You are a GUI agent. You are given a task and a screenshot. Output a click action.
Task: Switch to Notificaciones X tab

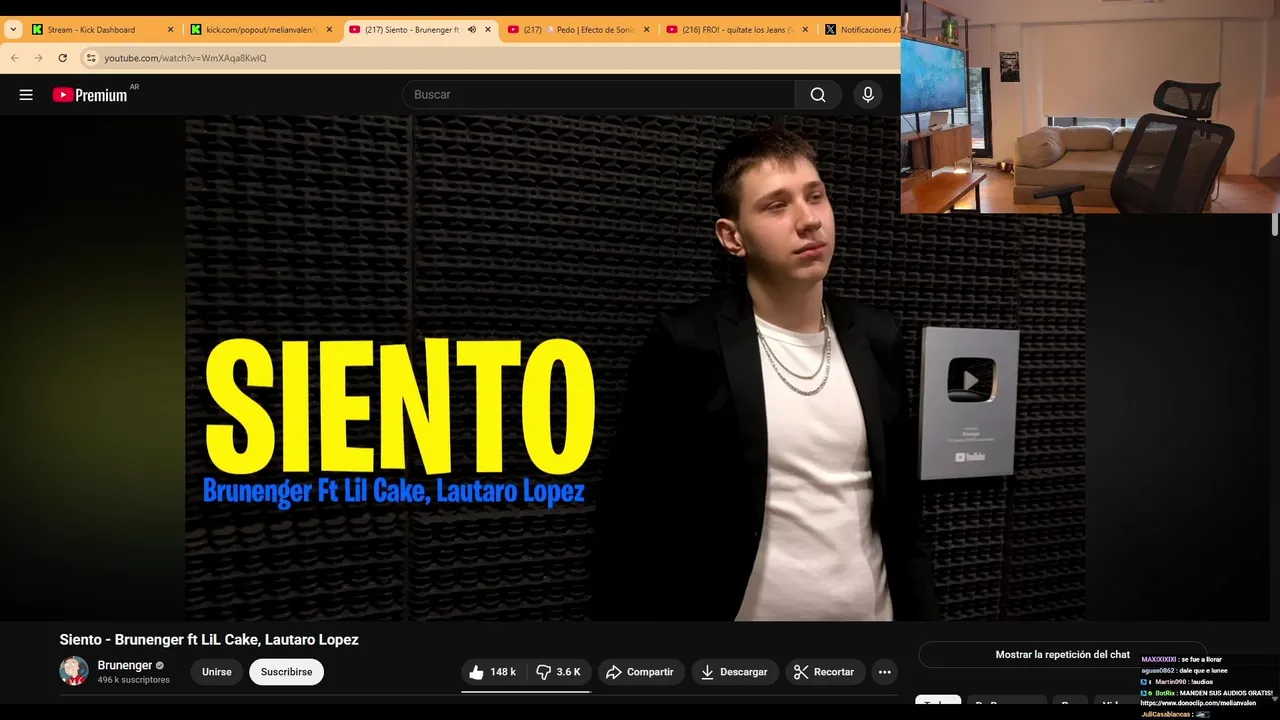(860, 30)
